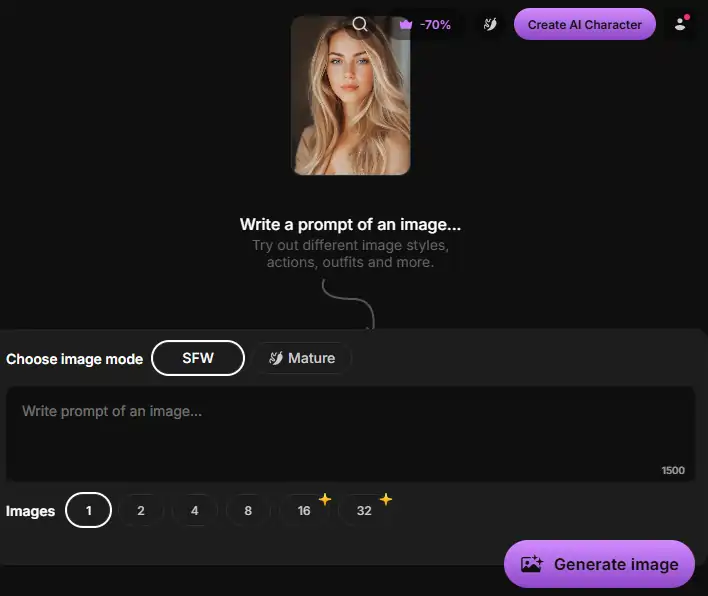
Task: Open the user profile icon
Action: point(681,24)
